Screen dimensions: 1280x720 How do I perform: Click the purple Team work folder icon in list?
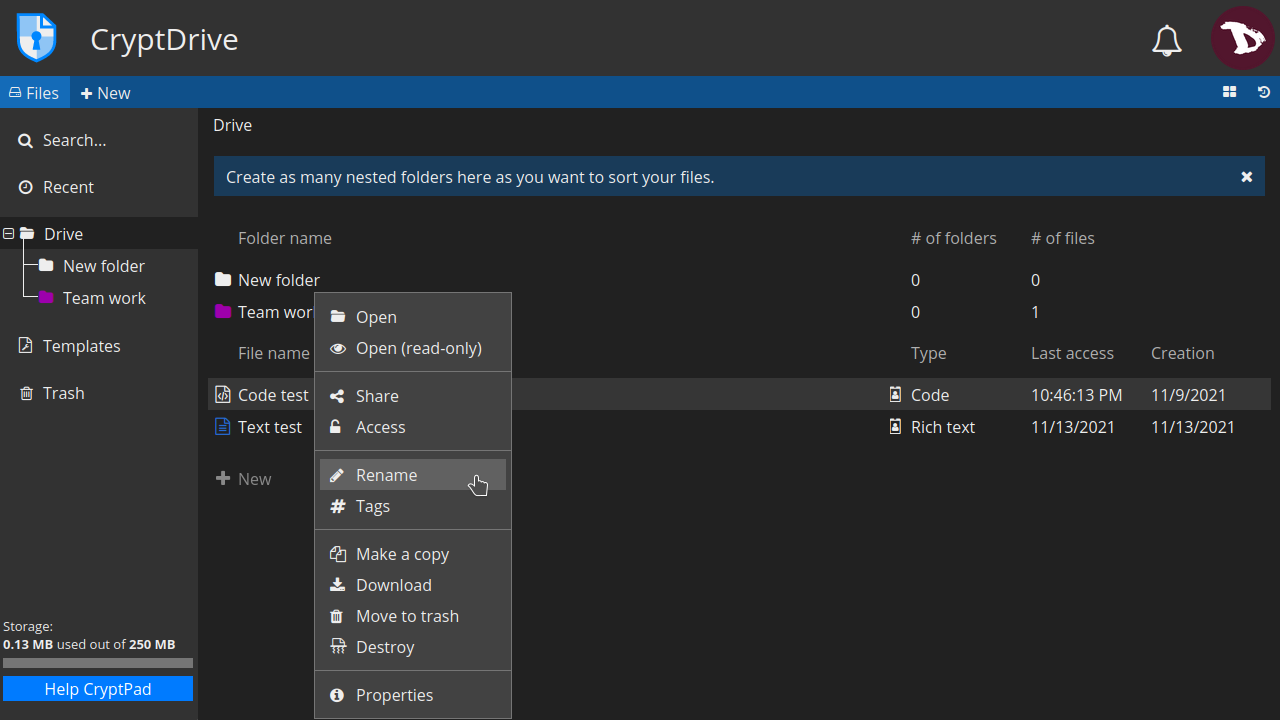click(x=223, y=312)
